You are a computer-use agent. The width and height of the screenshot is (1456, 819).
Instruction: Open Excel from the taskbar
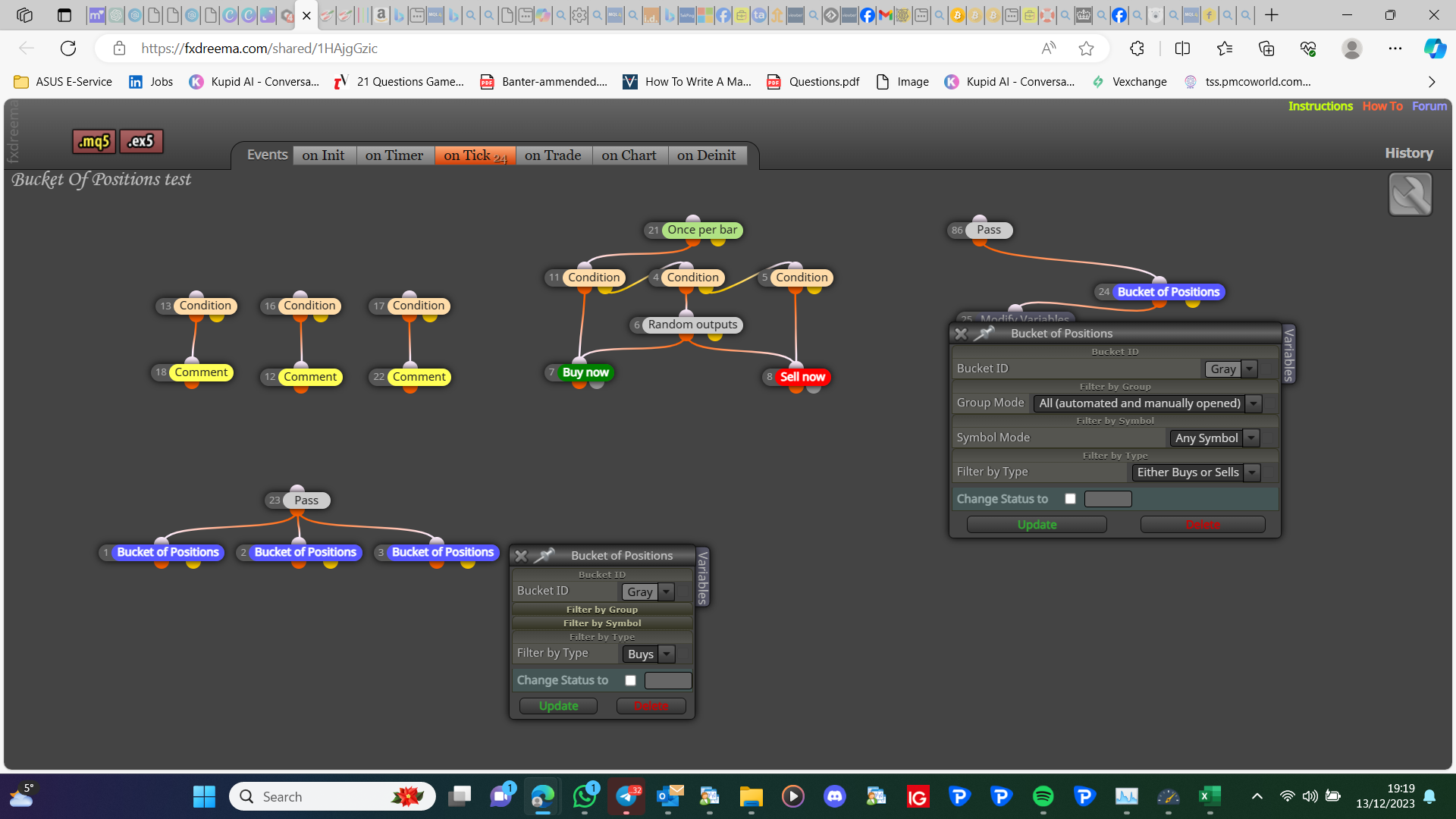point(1210,796)
